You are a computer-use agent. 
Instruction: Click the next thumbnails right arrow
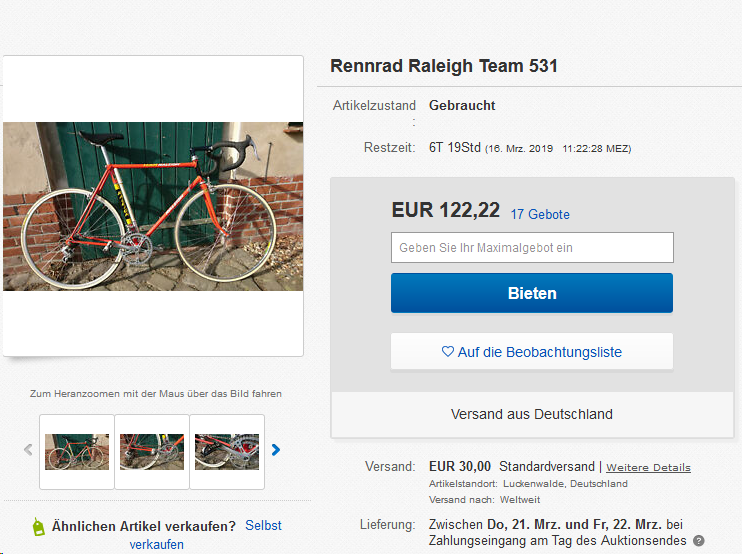276,450
